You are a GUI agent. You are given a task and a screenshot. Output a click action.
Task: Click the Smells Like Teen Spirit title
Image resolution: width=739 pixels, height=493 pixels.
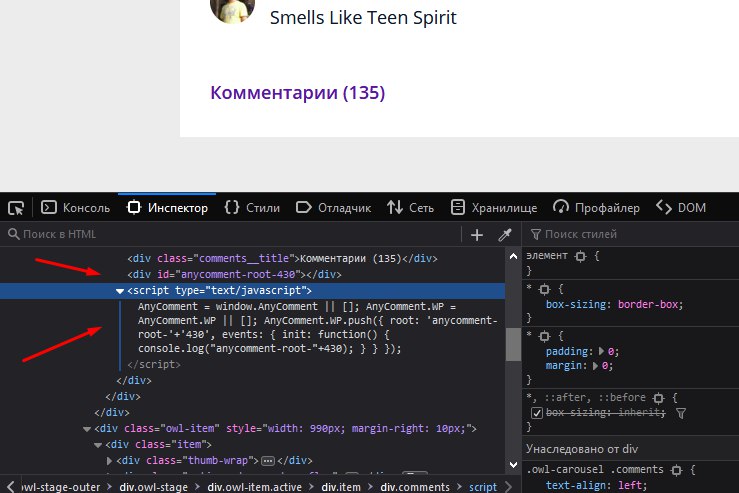363,18
